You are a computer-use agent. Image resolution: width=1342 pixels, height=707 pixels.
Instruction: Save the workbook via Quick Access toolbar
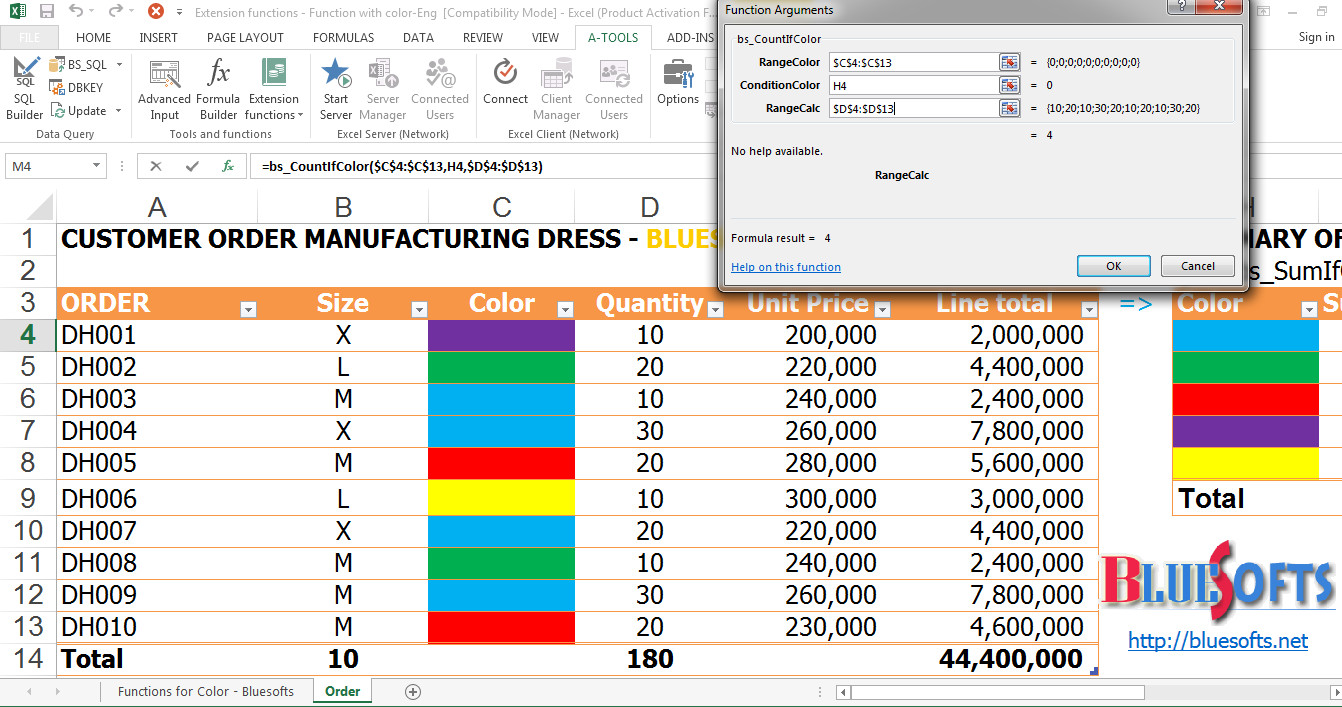point(46,11)
